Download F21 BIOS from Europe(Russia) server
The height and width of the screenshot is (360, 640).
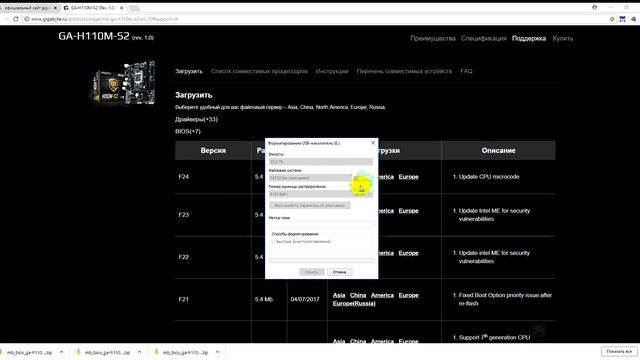pos(354,303)
